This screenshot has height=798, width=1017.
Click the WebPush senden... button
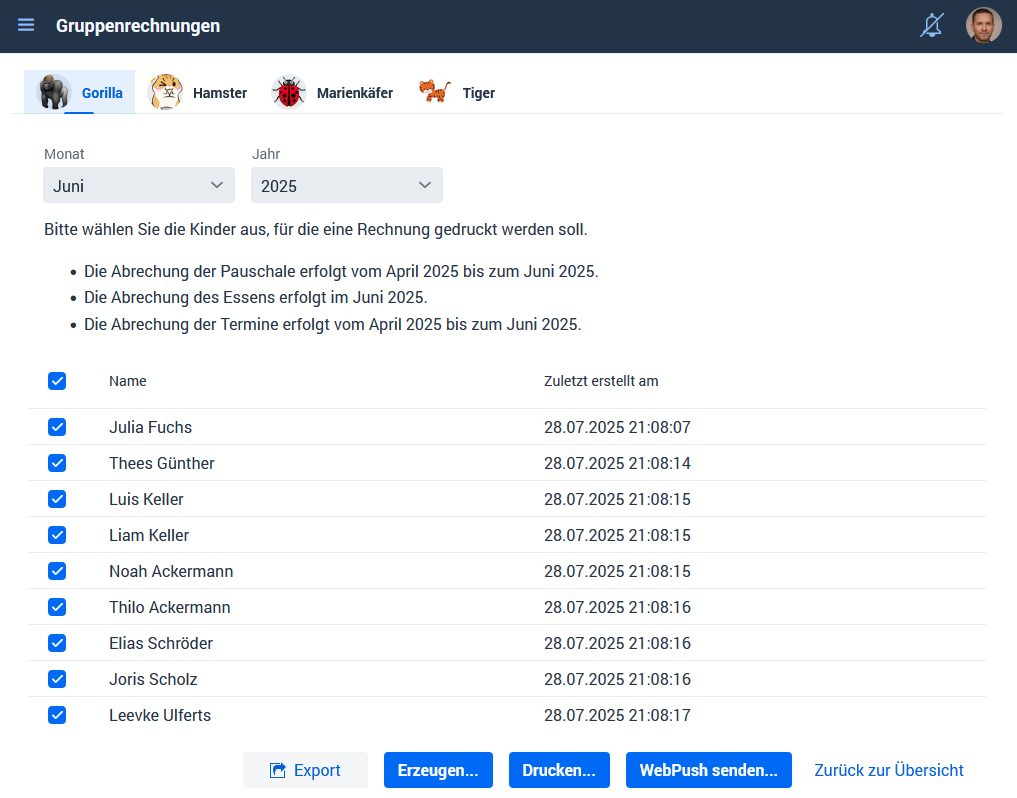coord(708,770)
